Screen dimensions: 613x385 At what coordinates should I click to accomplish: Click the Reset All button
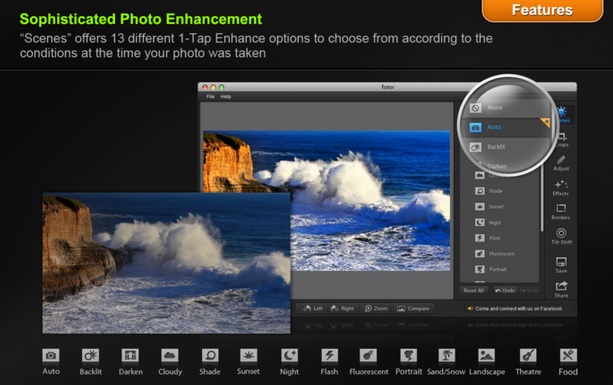click(x=473, y=290)
